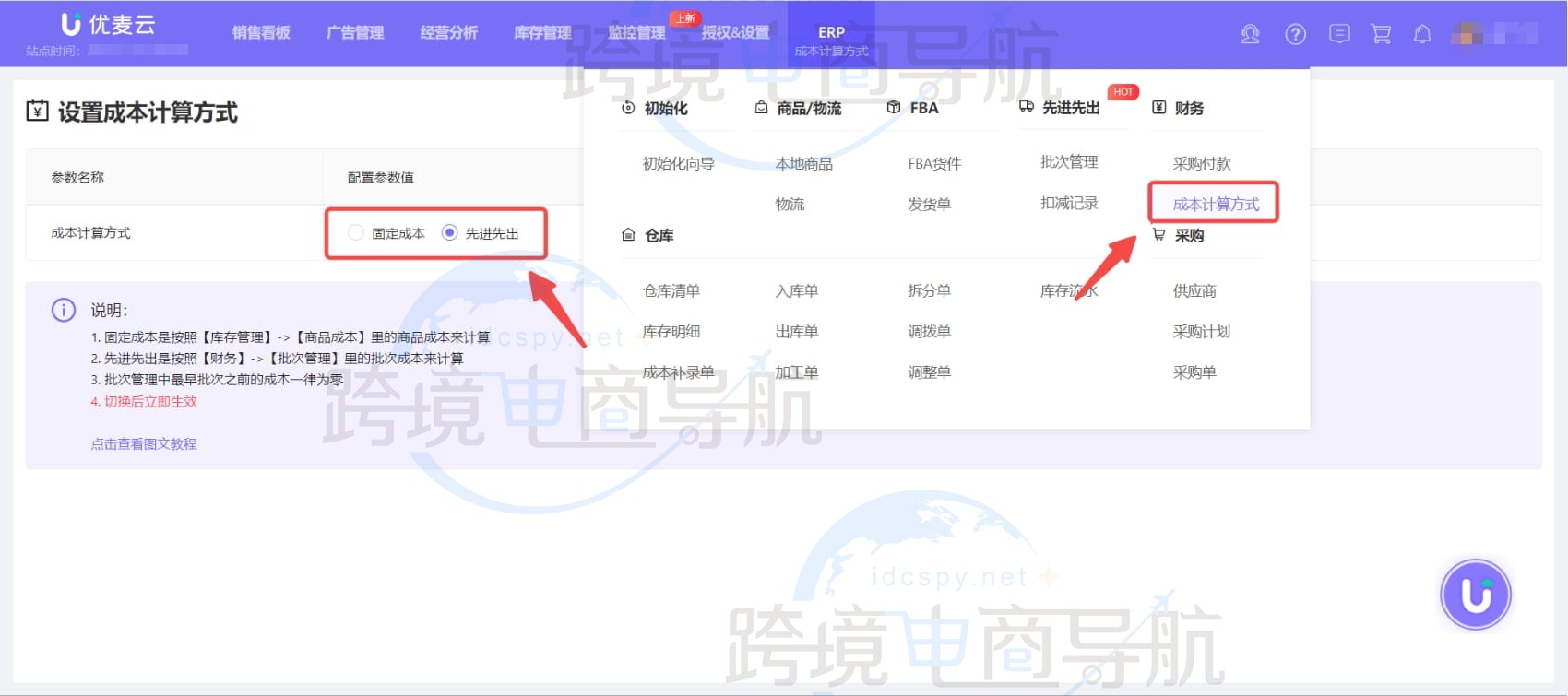Go to 本地商品
The height and width of the screenshot is (696, 1568).
coord(804,164)
